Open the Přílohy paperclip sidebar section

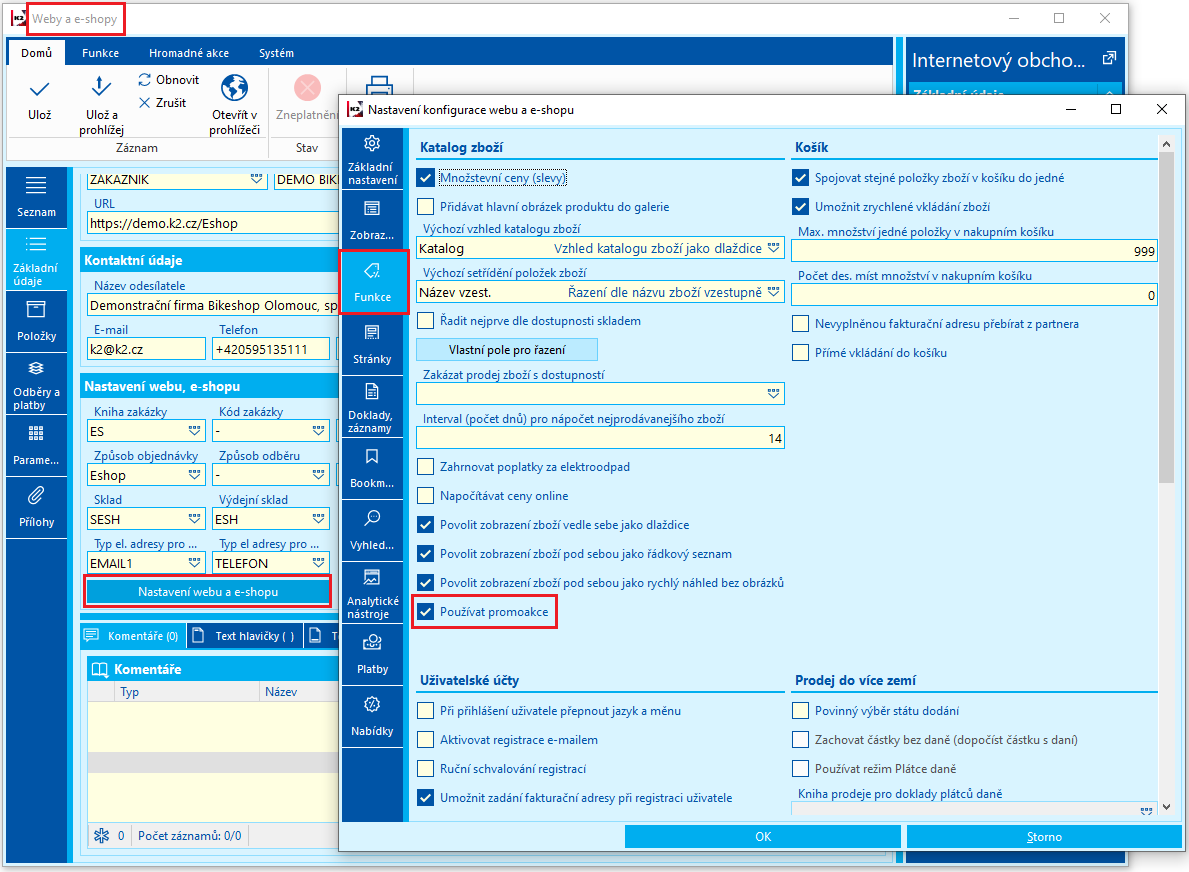(36, 507)
